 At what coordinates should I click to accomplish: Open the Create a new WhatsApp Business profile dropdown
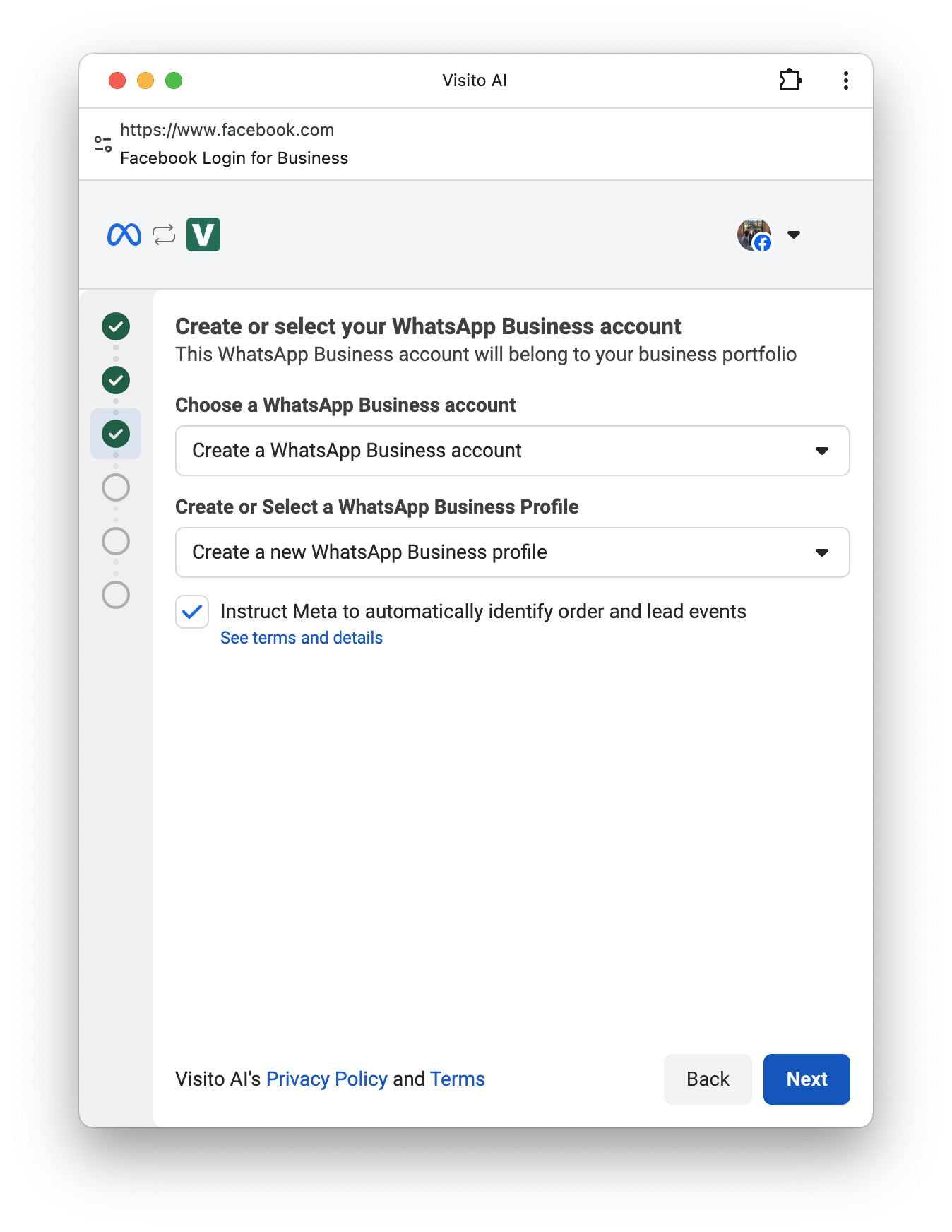tap(512, 552)
